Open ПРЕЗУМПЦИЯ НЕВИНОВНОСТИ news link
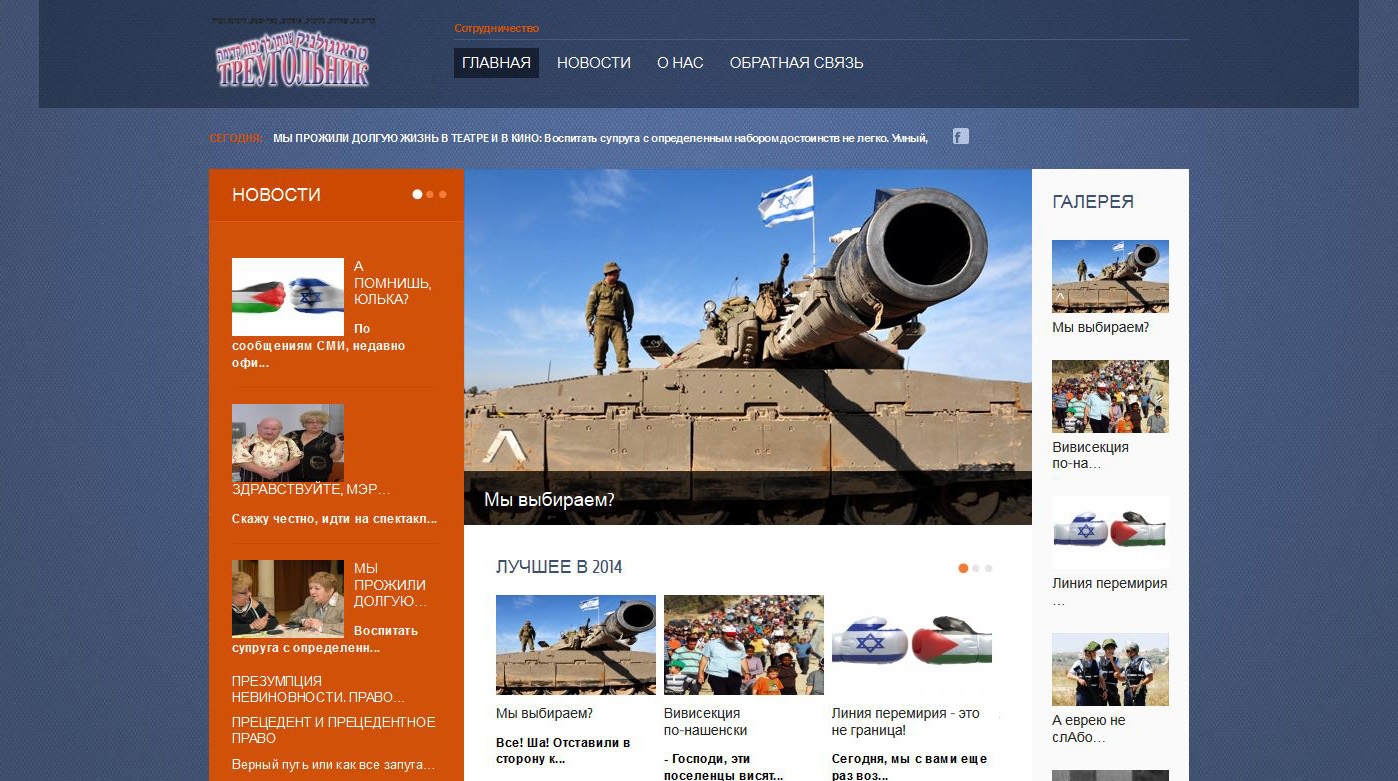 [x=318, y=689]
